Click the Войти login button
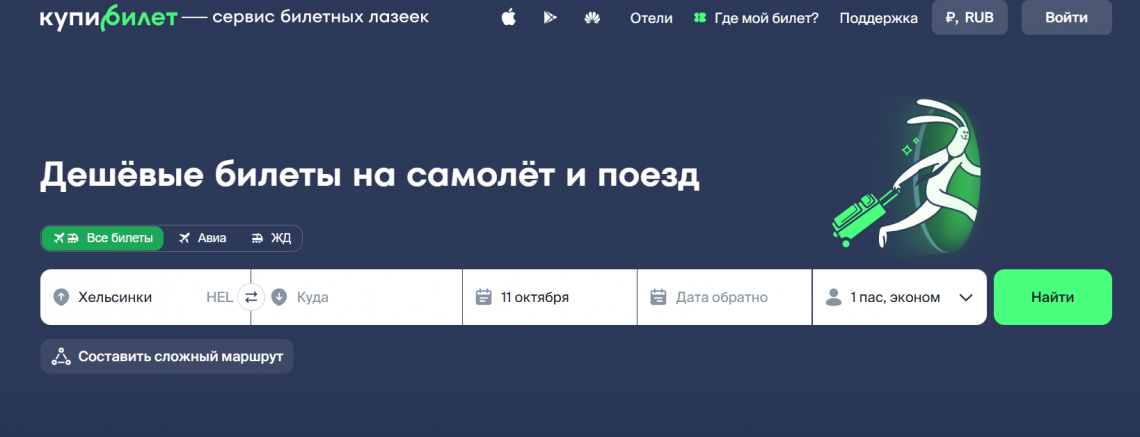1140x437 pixels. 1066,18
